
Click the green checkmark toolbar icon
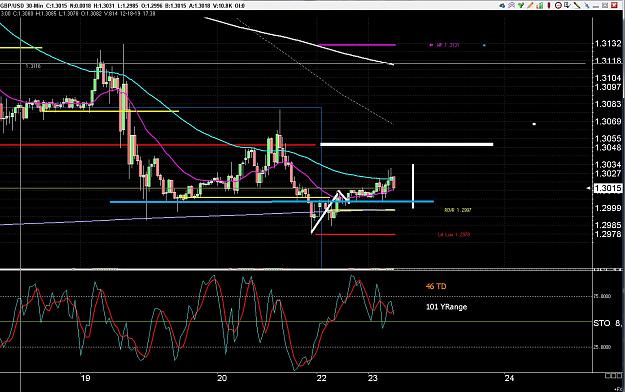point(521,5)
